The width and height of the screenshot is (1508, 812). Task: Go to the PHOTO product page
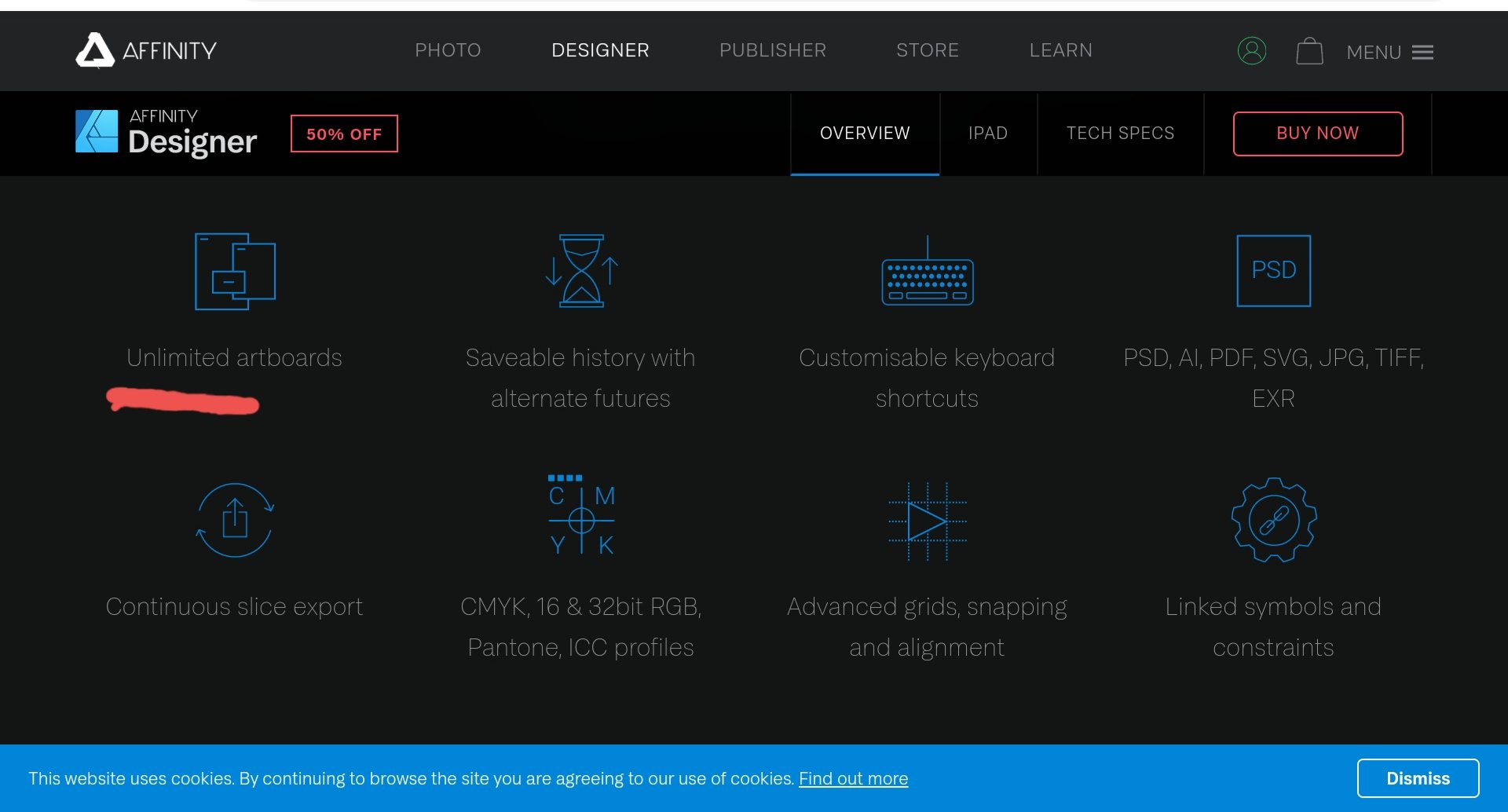point(448,50)
